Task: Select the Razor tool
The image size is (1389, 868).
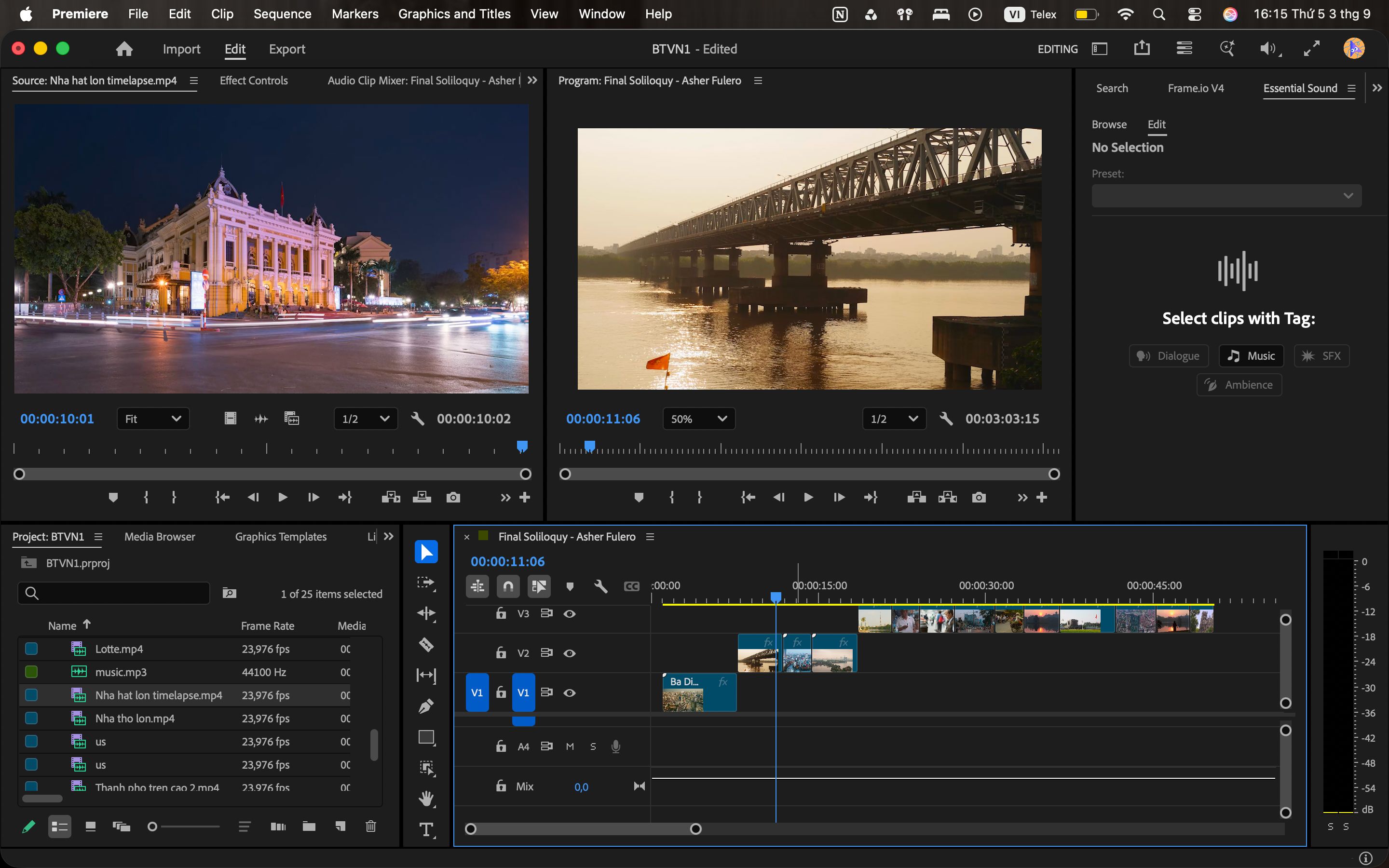Action: coord(426,644)
